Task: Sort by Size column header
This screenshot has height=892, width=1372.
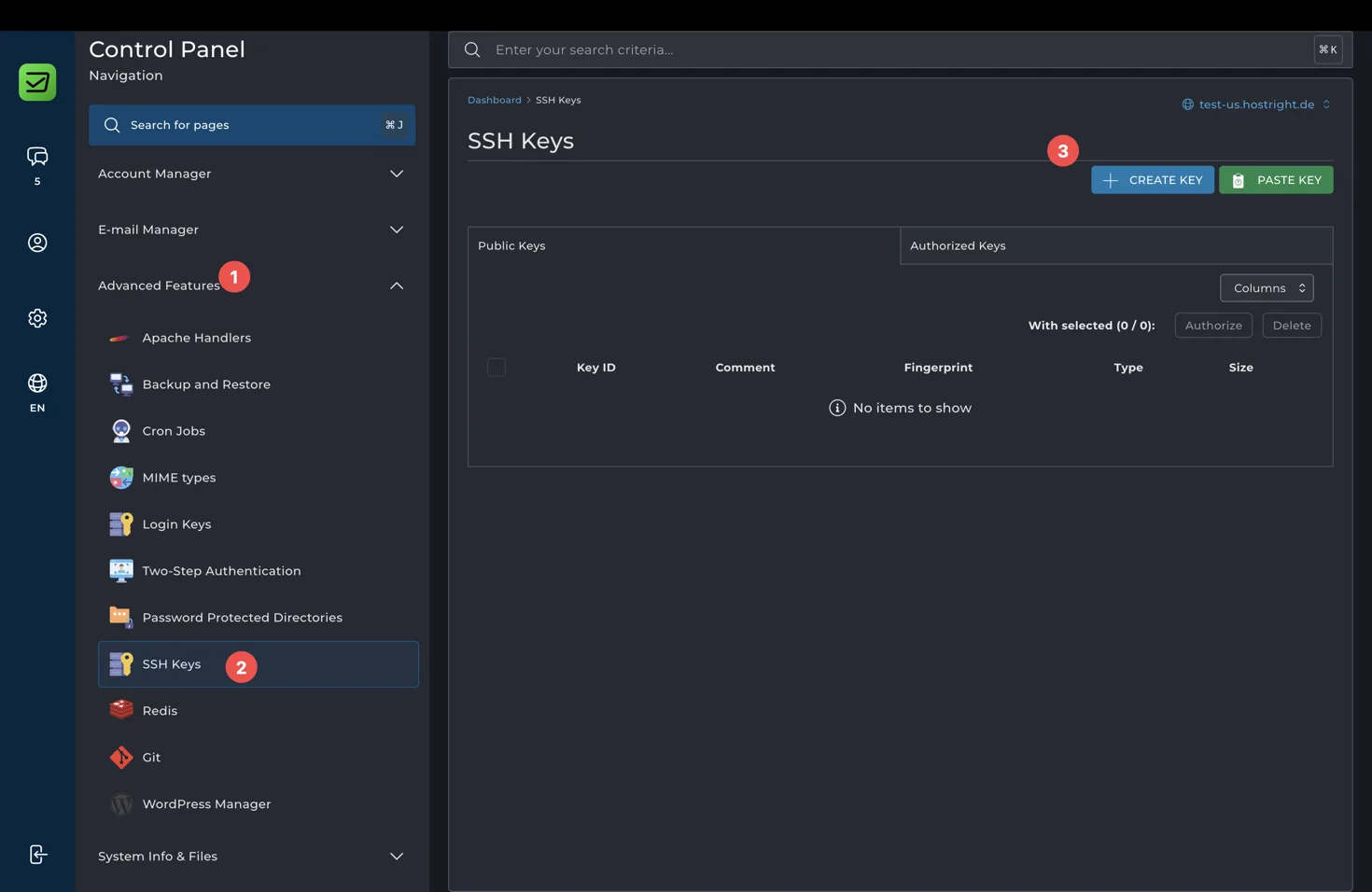Action: [1240, 368]
